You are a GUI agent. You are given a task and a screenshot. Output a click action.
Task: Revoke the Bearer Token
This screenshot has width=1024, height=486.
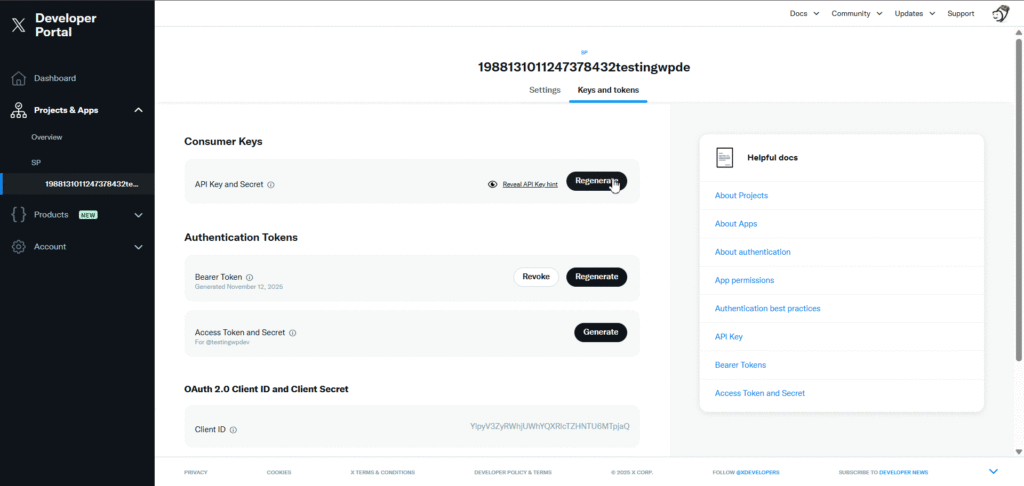pyautogui.click(x=536, y=277)
